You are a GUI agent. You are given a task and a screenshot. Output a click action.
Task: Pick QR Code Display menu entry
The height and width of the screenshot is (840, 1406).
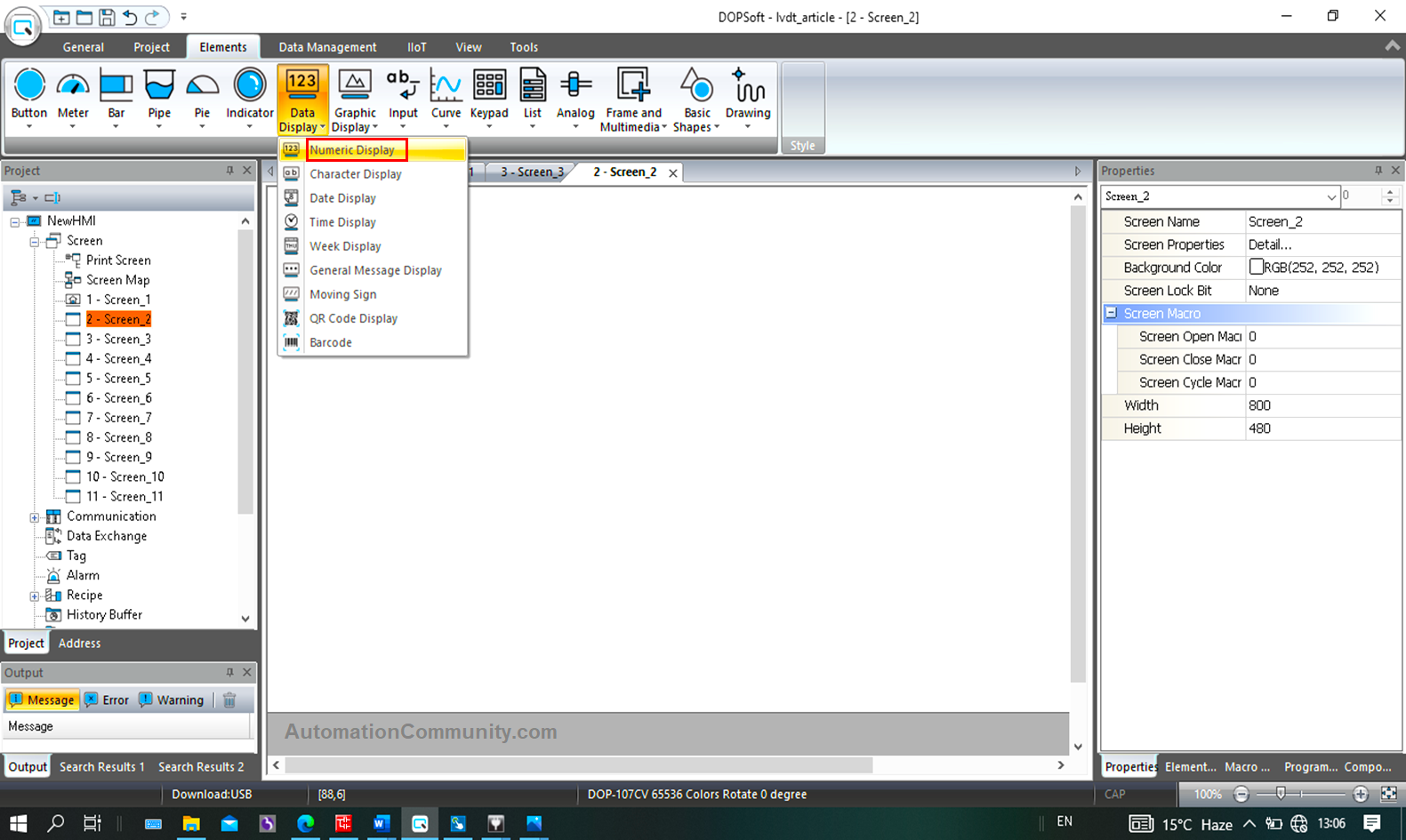[x=353, y=318]
